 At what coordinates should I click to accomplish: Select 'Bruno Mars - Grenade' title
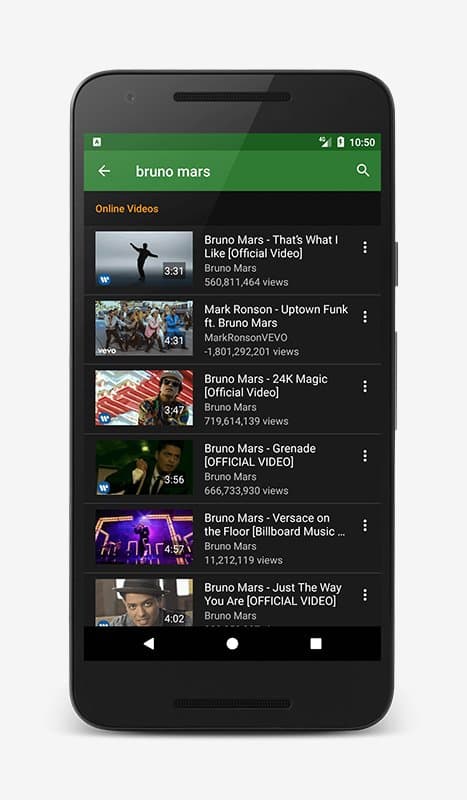pos(260,455)
